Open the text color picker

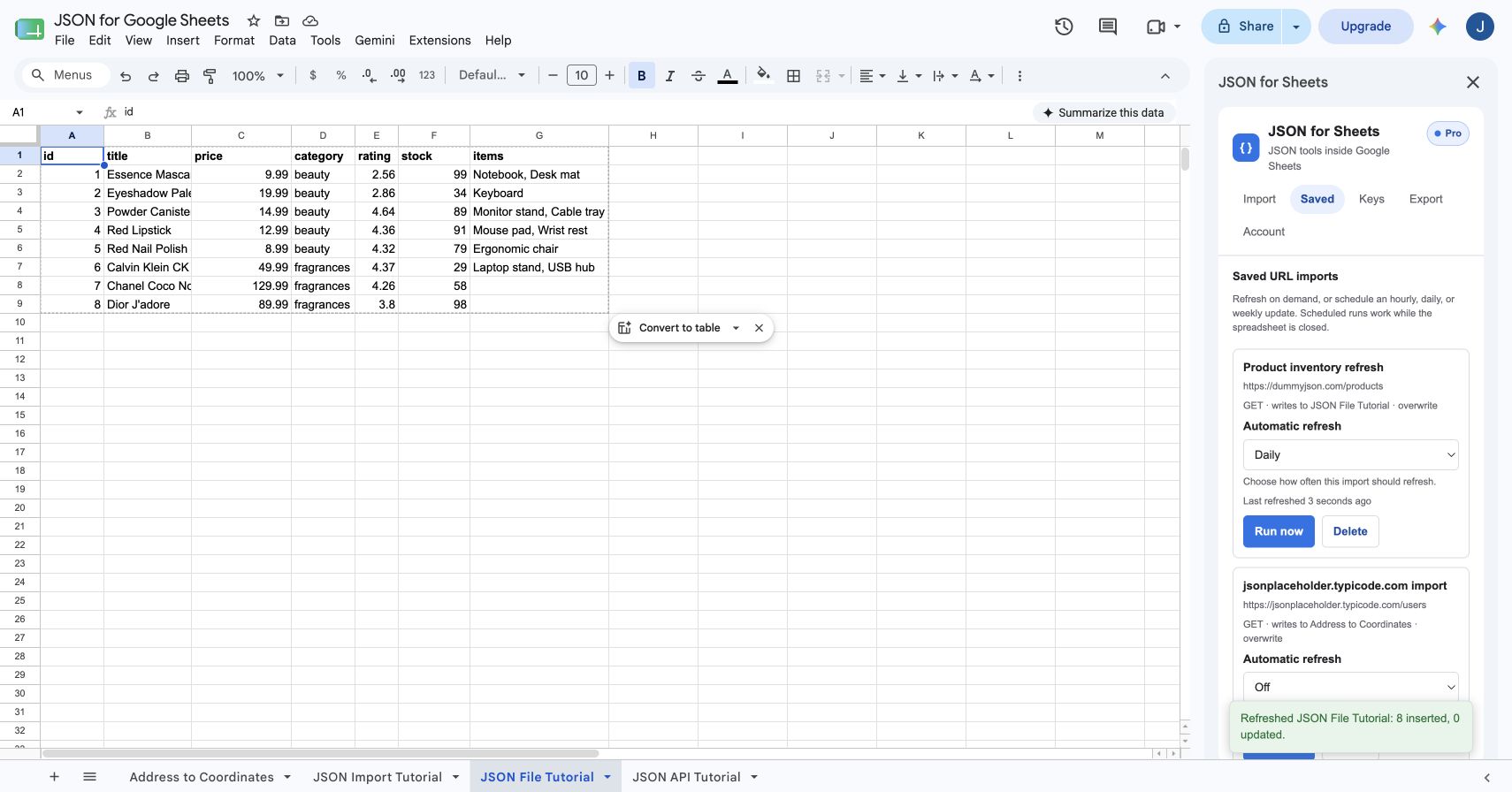(x=727, y=76)
